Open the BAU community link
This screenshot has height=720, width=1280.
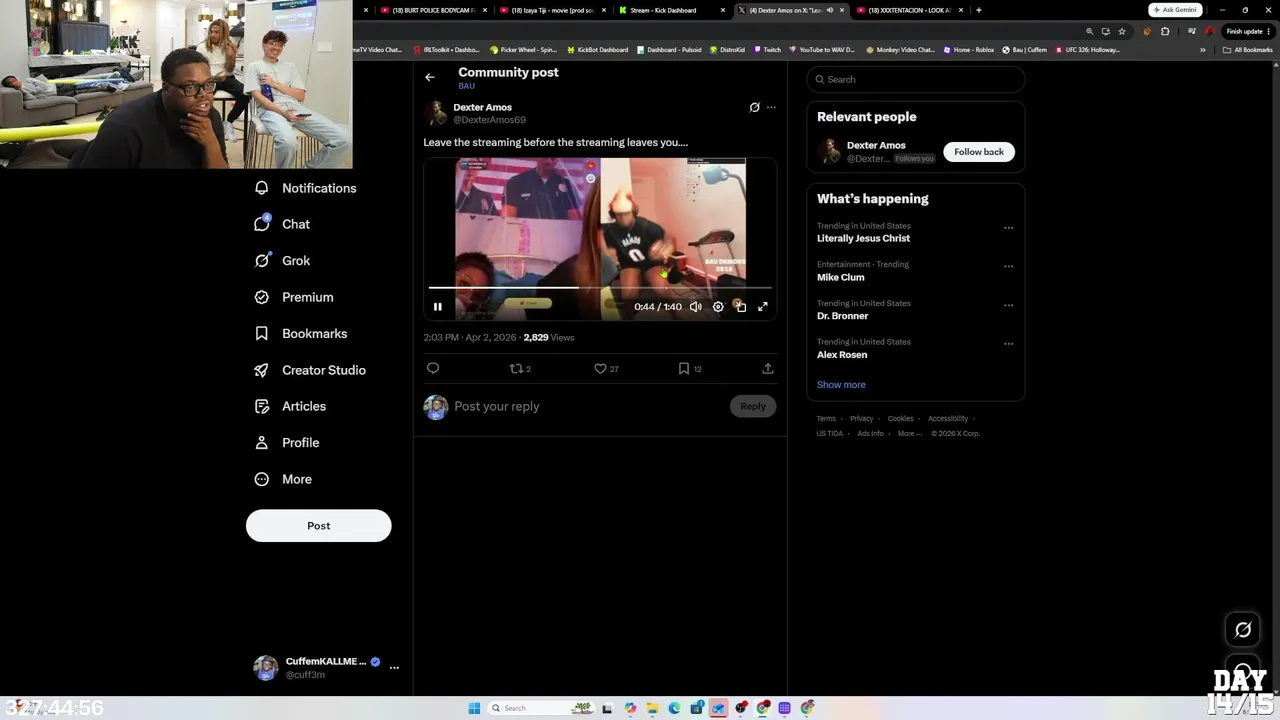(x=466, y=86)
